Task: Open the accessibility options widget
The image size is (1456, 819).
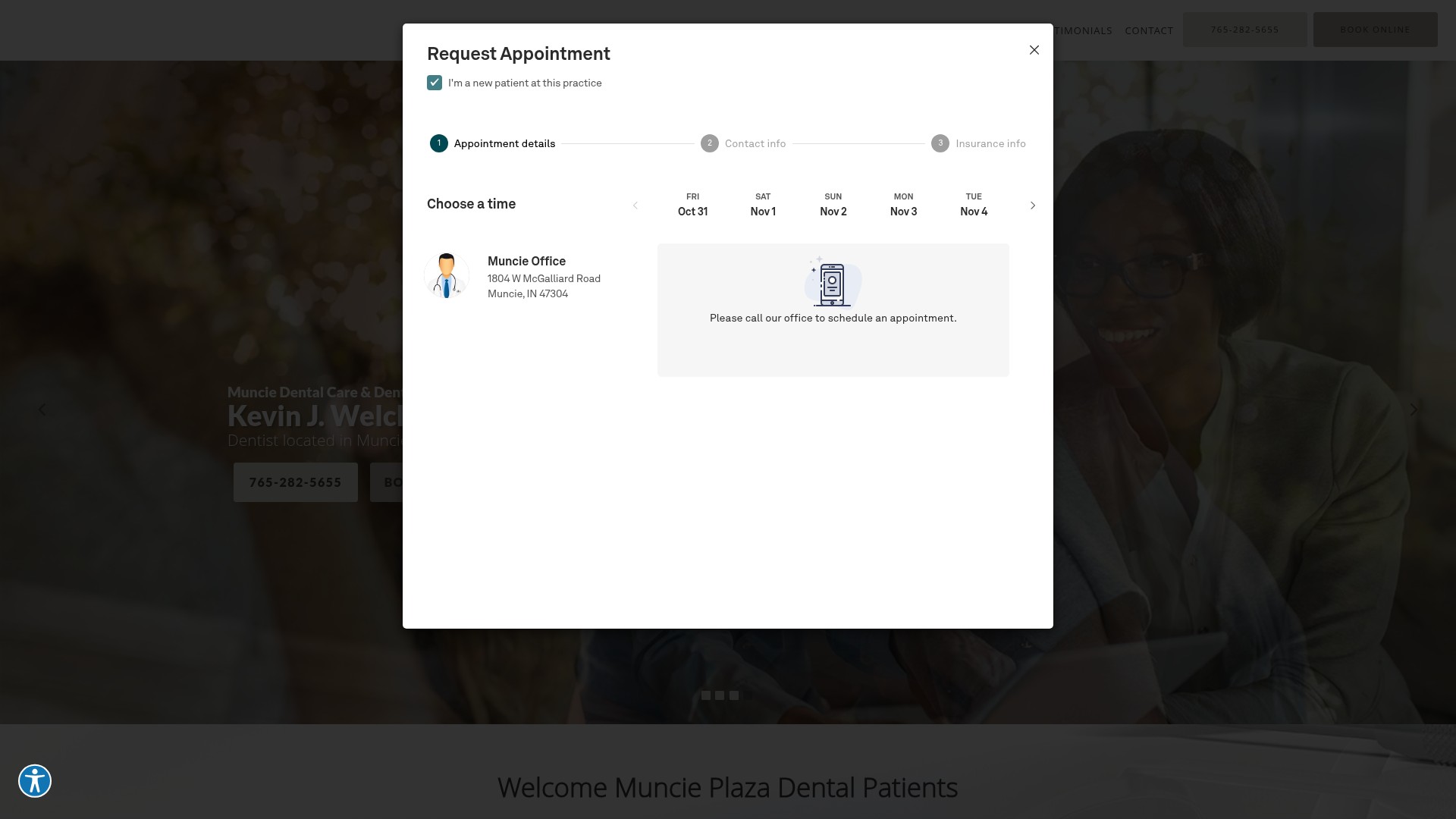Action: coord(35,781)
